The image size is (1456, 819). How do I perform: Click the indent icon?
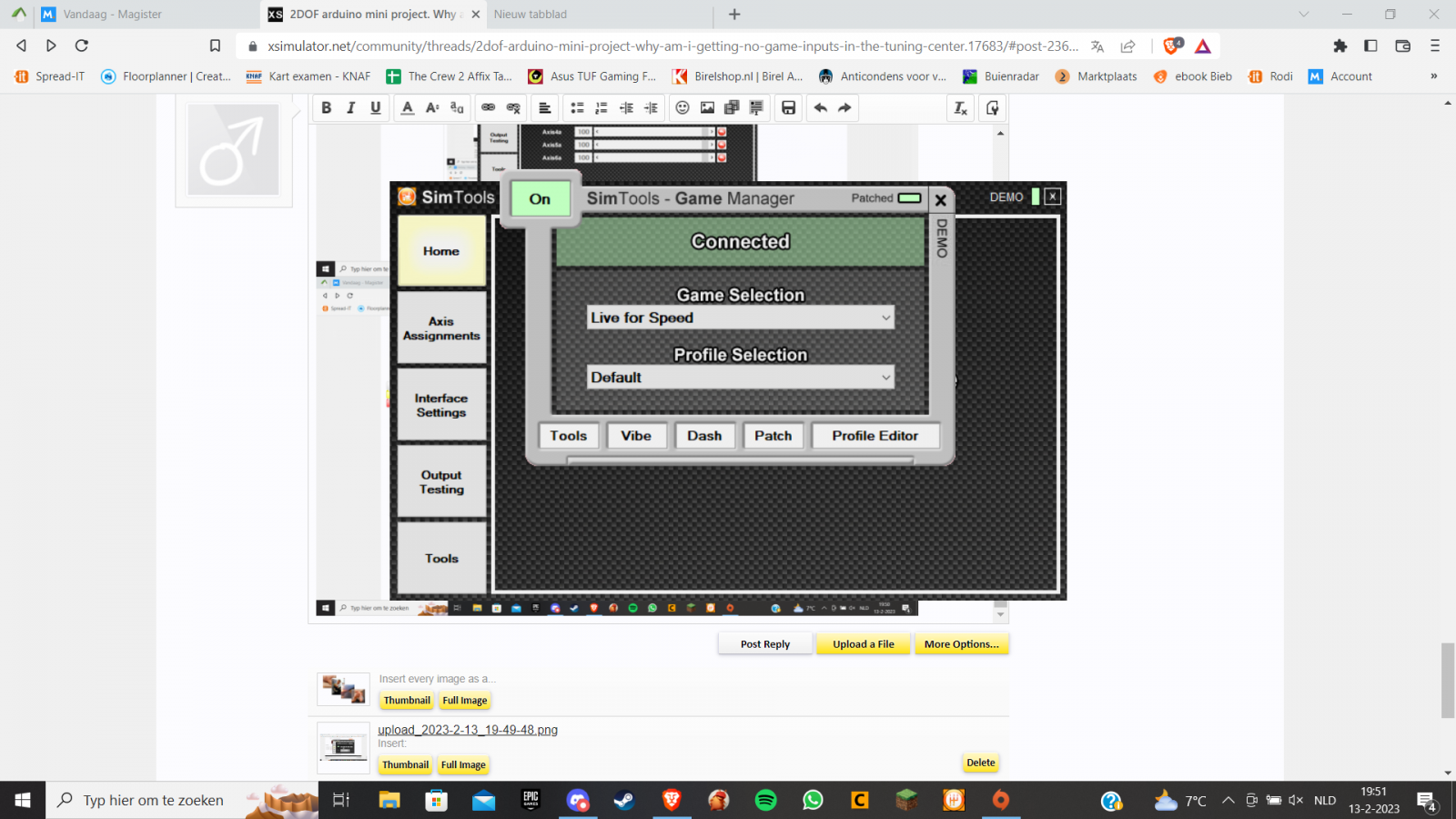point(651,108)
